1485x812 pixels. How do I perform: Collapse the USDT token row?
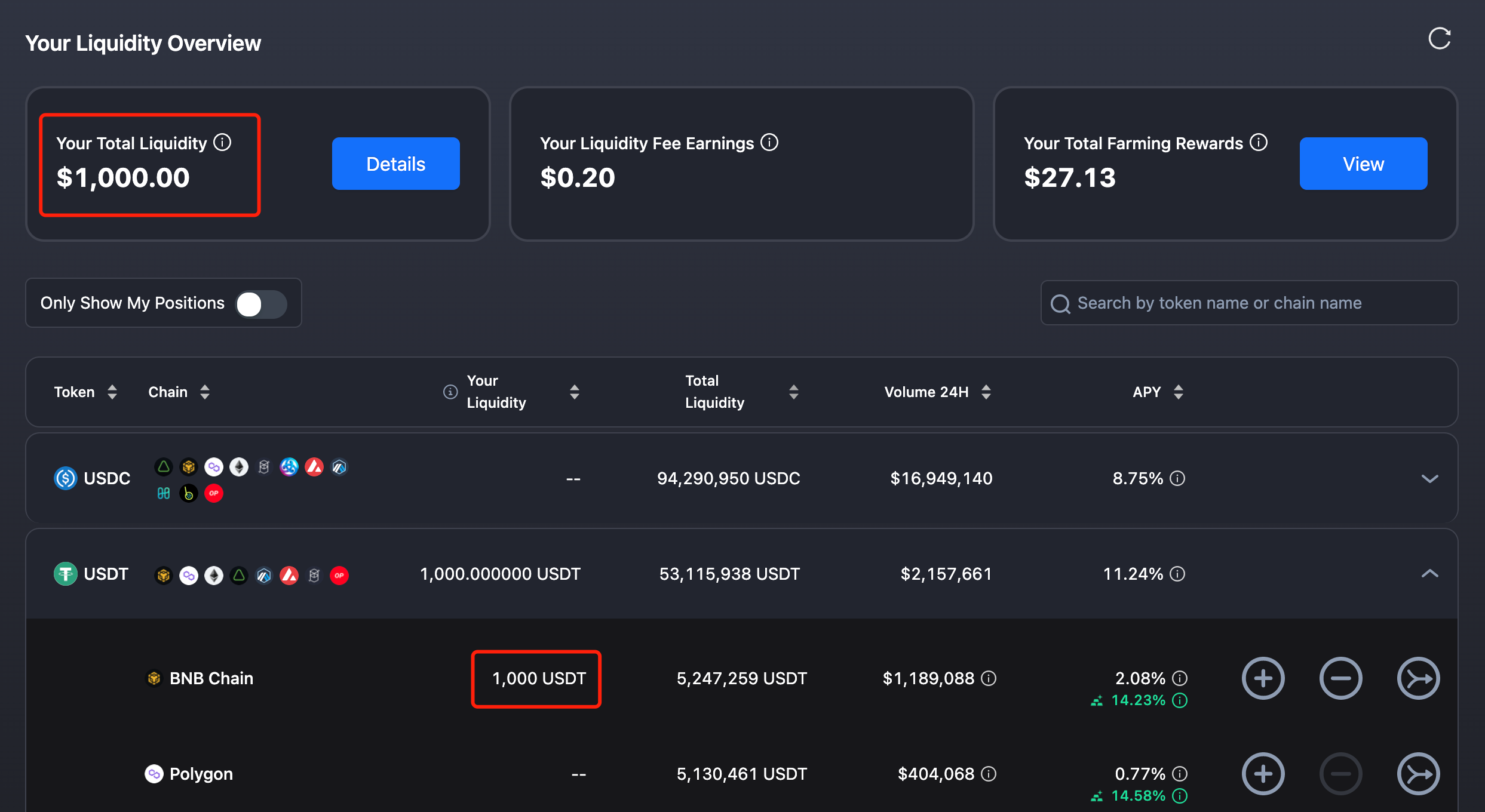[x=1429, y=574]
